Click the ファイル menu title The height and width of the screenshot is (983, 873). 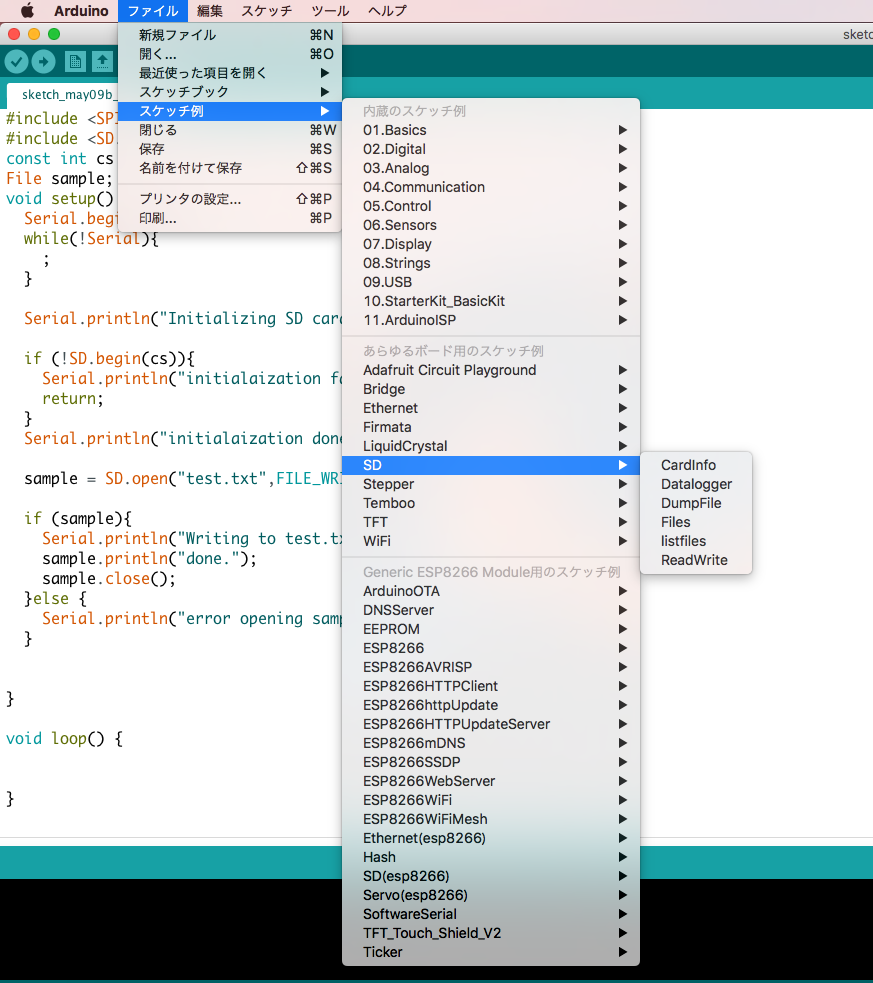tap(153, 11)
